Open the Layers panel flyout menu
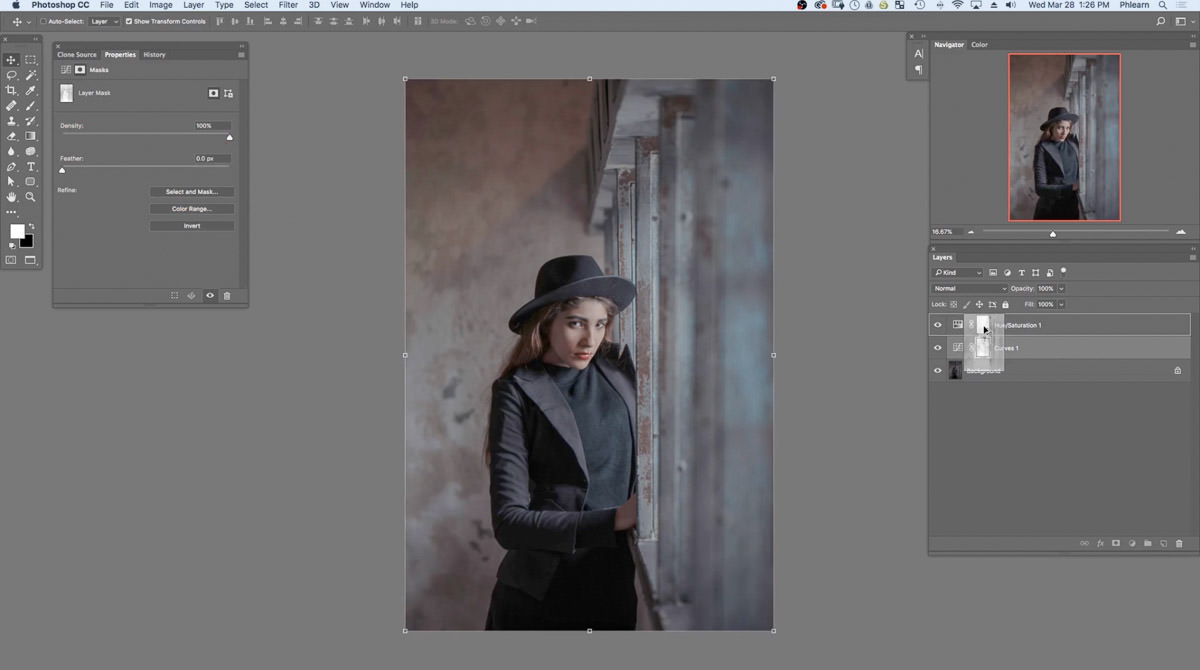This screenshot has width=1200, height=670. click(x=1193, y=257)
